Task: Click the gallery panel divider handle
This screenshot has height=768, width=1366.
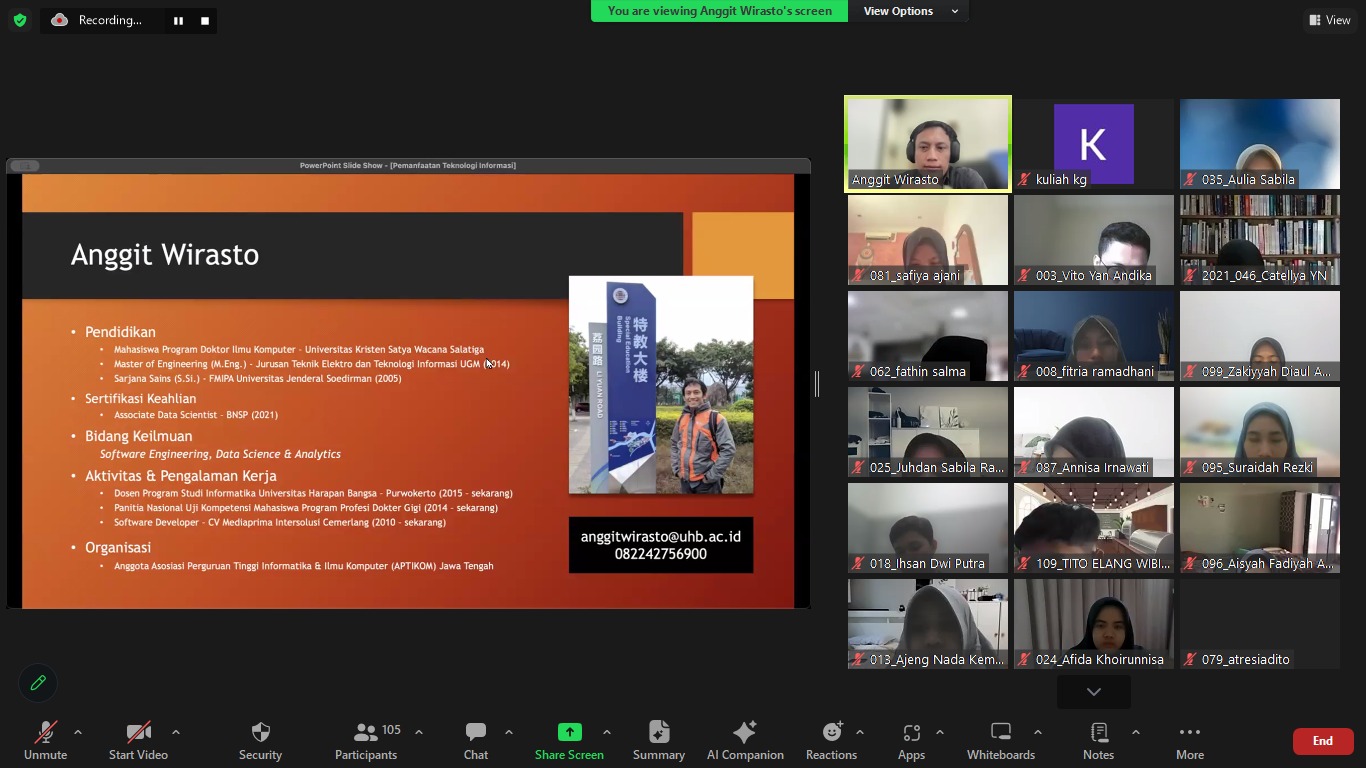Action: [x=817, y=383]
